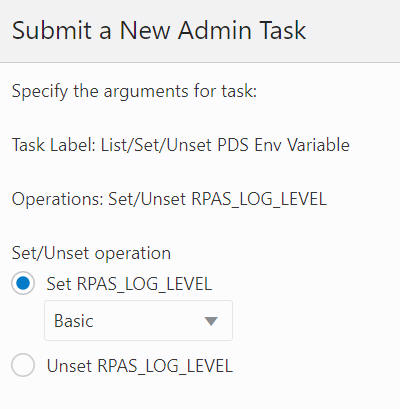Select the Unset RPAS_LOG_LEVEL radio button
Viewport: 400px width, 409px height.
tap(23, 365)
